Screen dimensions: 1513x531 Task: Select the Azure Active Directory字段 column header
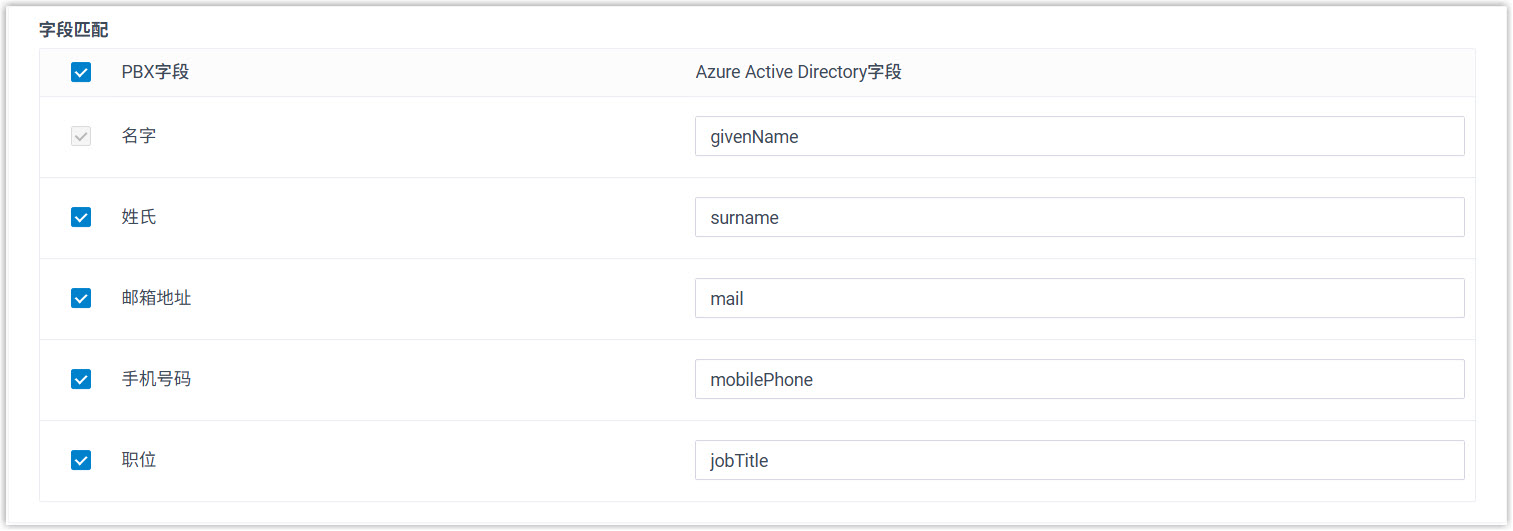click(x=798, y=72)
